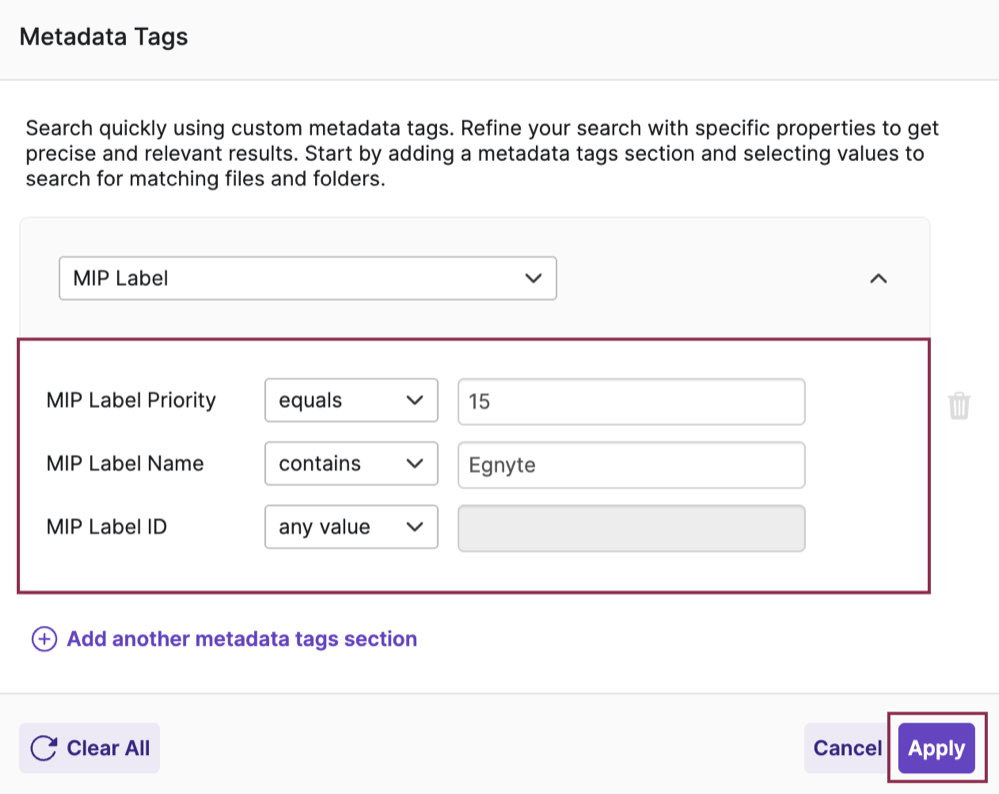The image size is (999, 794).
Task: Select the MIP Label Name field containing Egnyte
Action: [x=630, y=464]
